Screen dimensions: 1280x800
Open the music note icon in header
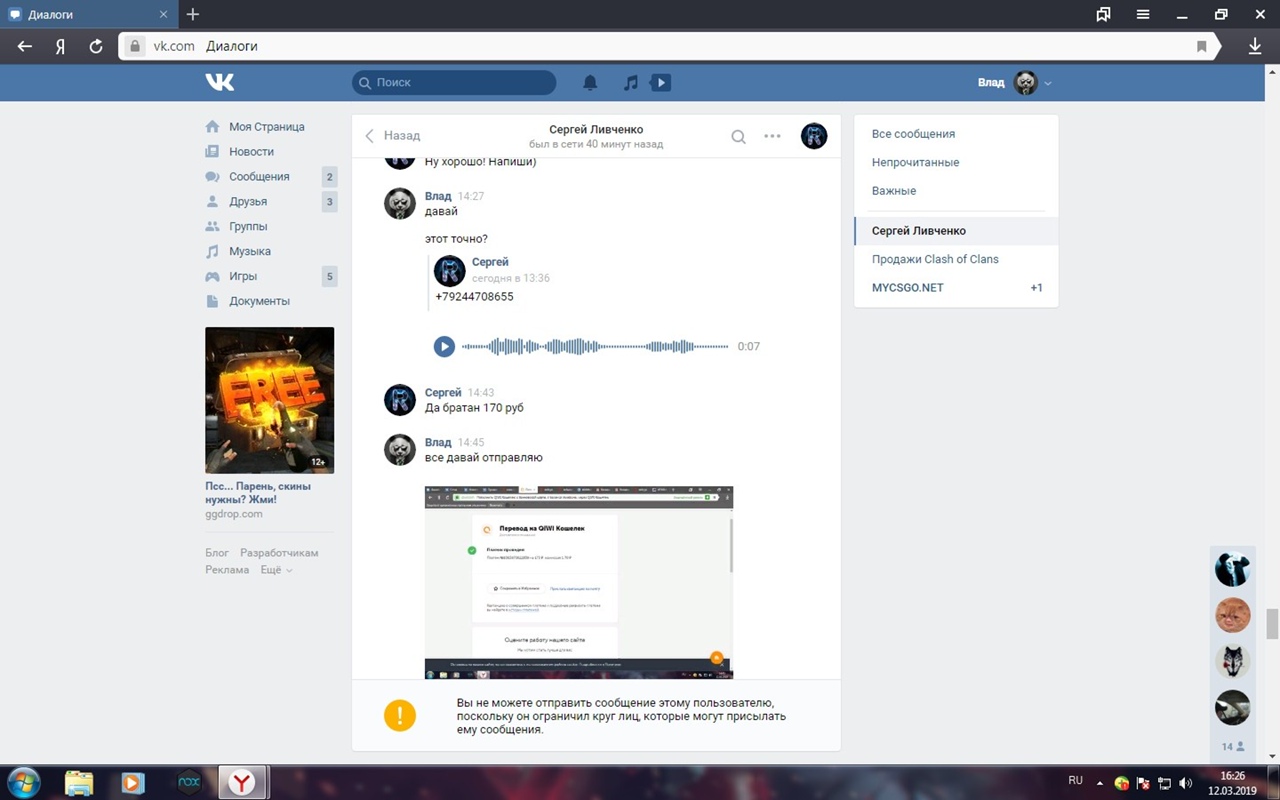coord(630,83)
